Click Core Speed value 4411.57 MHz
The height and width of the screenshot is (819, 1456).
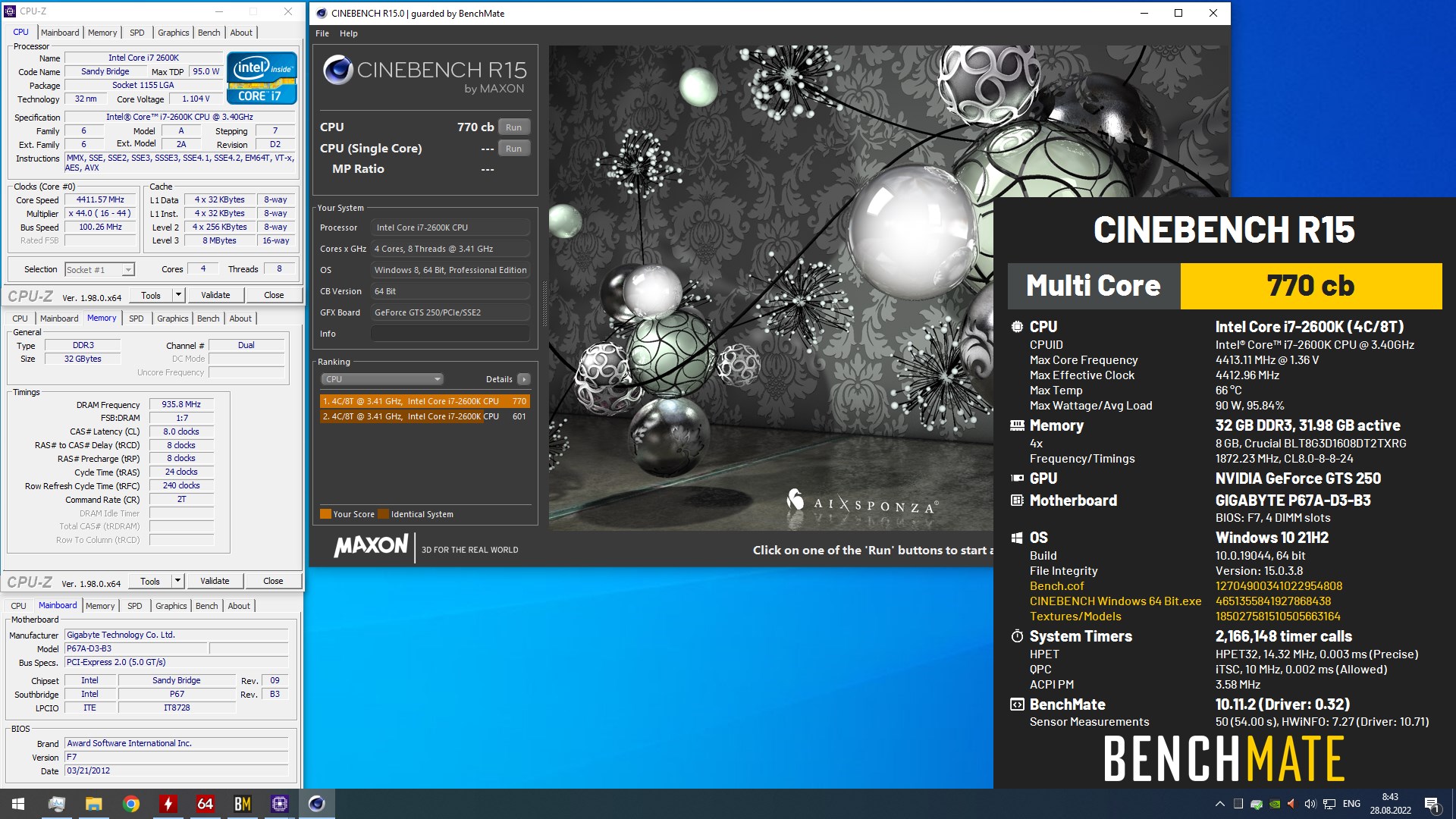[100, 200]
